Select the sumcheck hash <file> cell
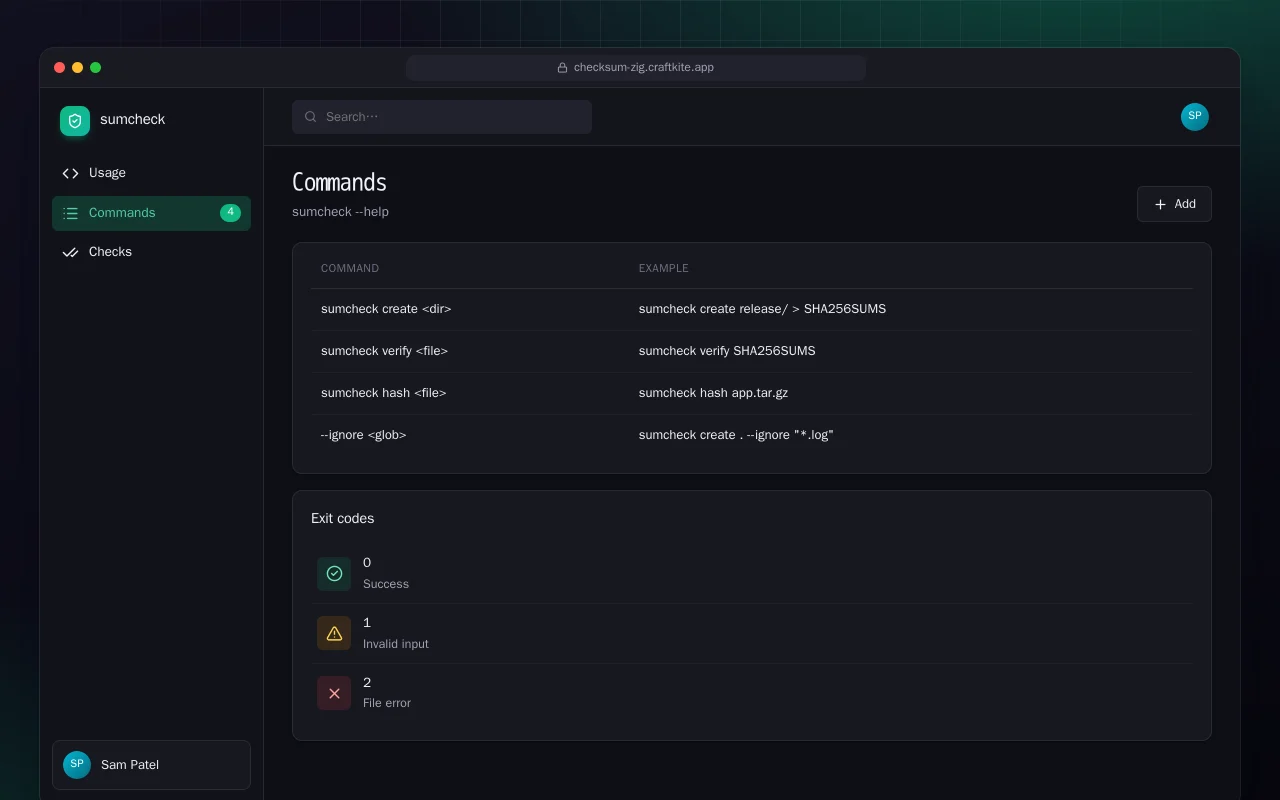Image resolution: width=1280 pixels, height=800 pixels. [x=384, y=393]
